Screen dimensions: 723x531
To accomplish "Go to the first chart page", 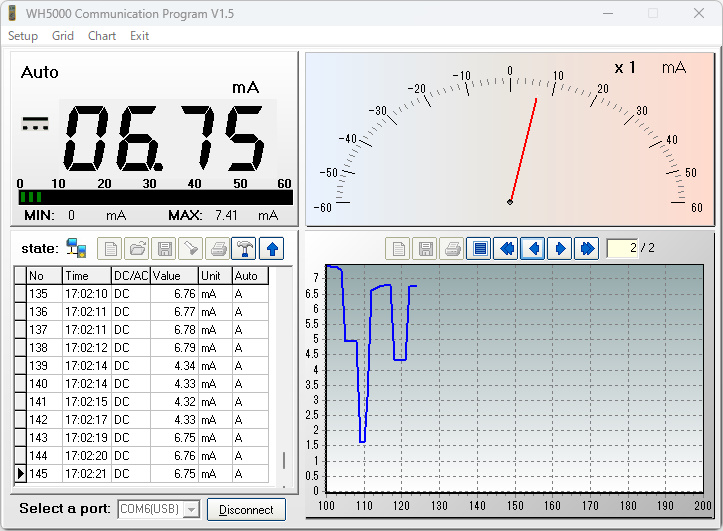I will click(507, 248).
